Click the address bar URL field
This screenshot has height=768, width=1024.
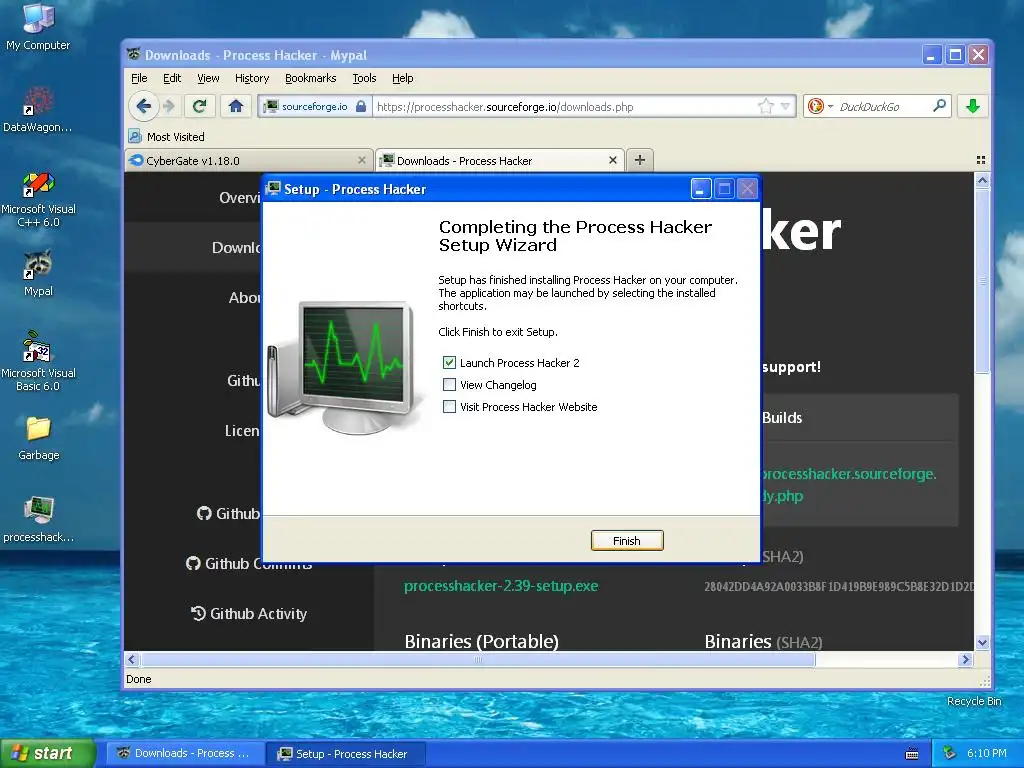click(565, 106)
